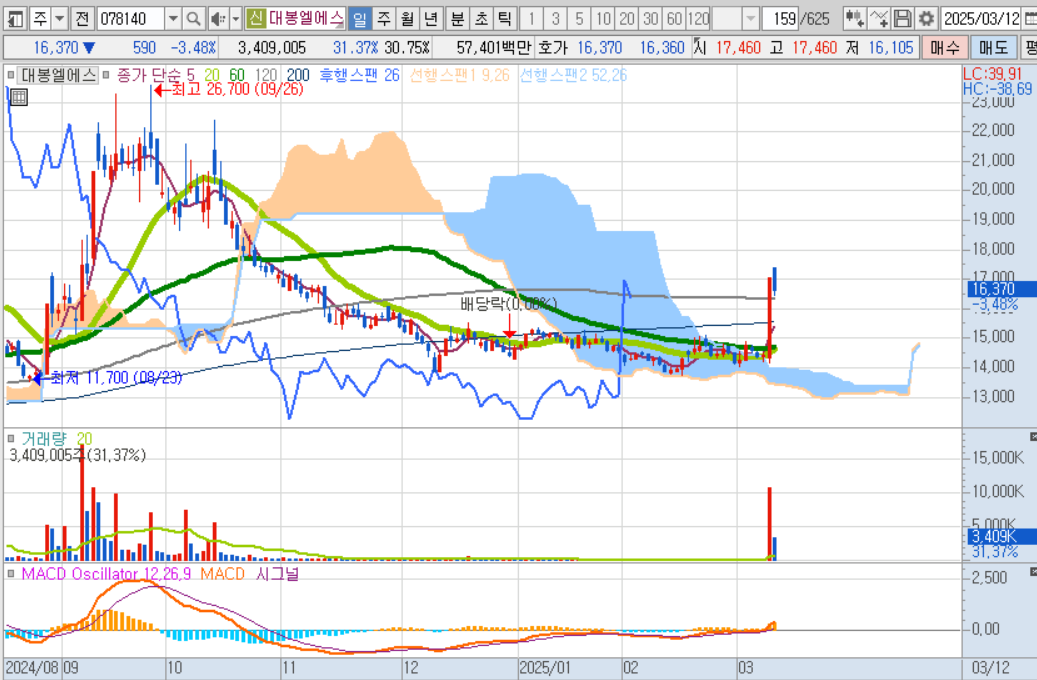
Task: Open the market type dropdown next to 주
Action: 59,19
